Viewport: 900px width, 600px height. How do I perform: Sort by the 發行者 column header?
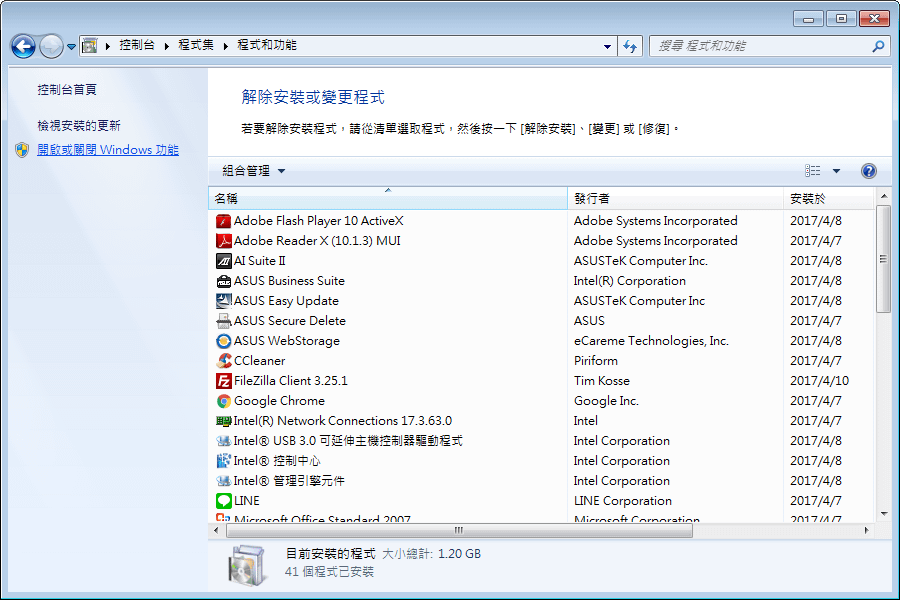(675, 199)
